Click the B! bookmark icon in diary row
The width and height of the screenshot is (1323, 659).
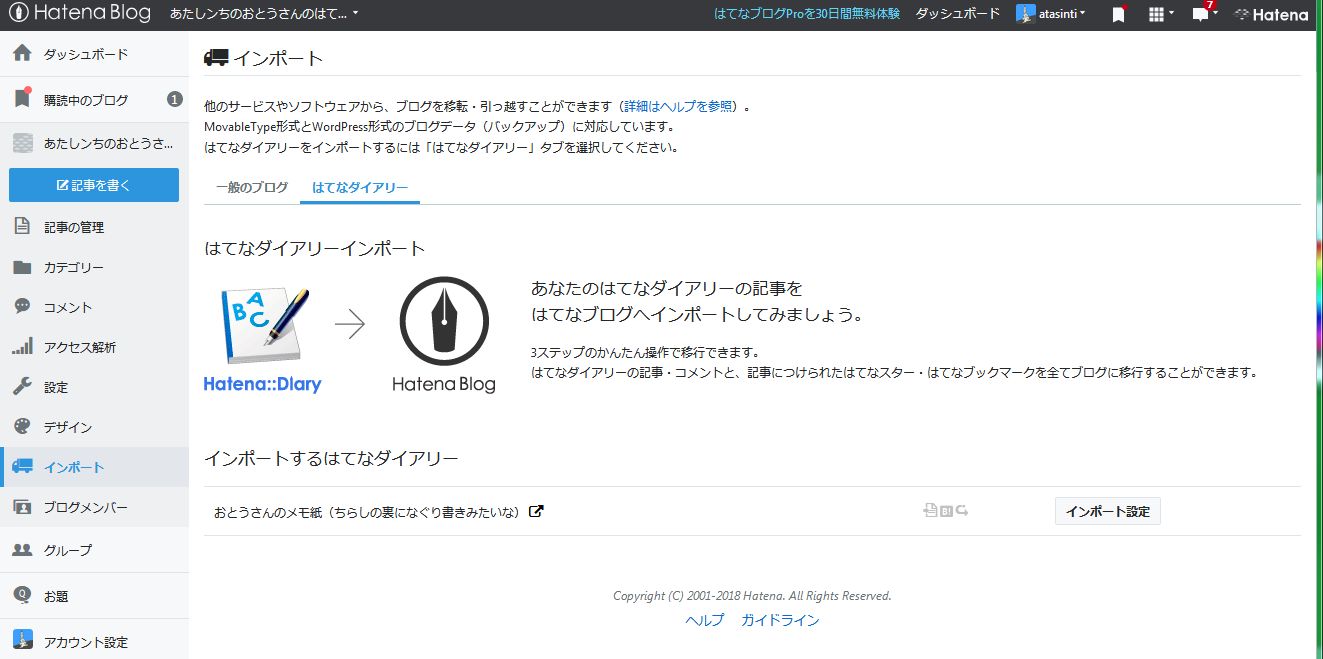coord(946,511)
